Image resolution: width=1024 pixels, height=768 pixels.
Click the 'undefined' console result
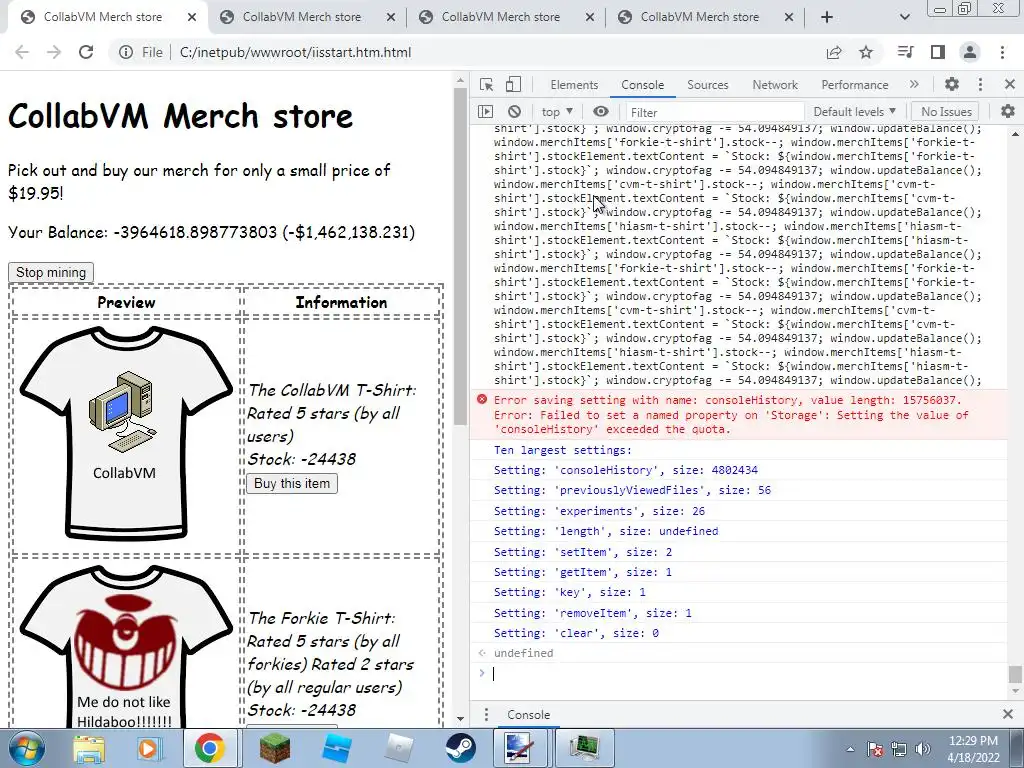(523, 653)
